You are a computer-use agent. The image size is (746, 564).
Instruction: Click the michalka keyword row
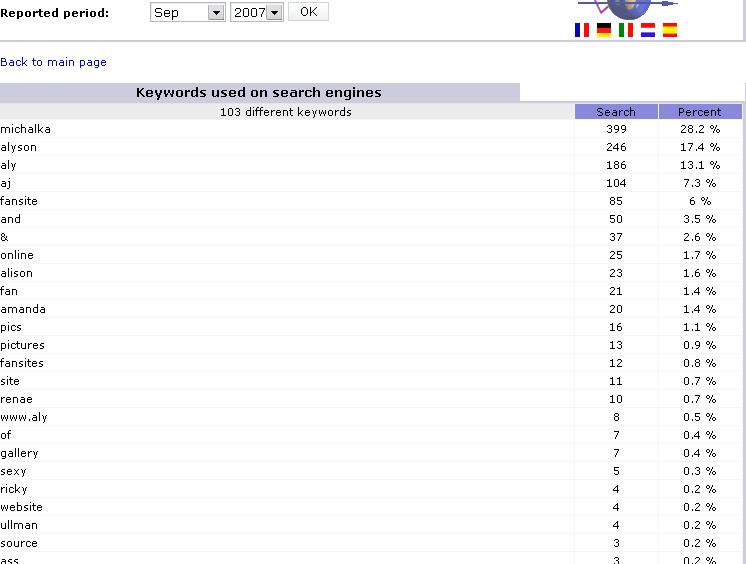tap(25, 129)
